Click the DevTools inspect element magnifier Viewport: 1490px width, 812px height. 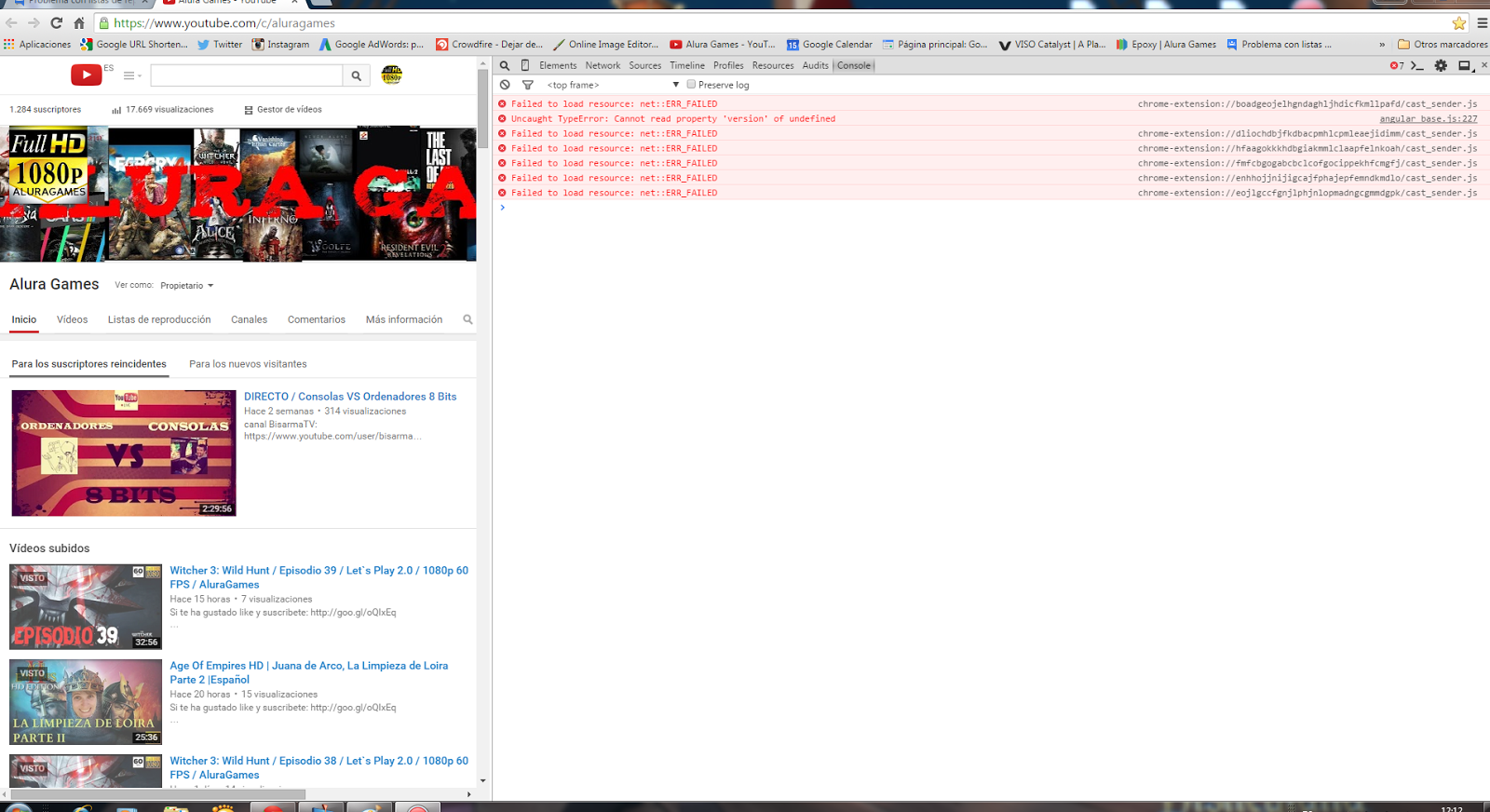point(505,65)
